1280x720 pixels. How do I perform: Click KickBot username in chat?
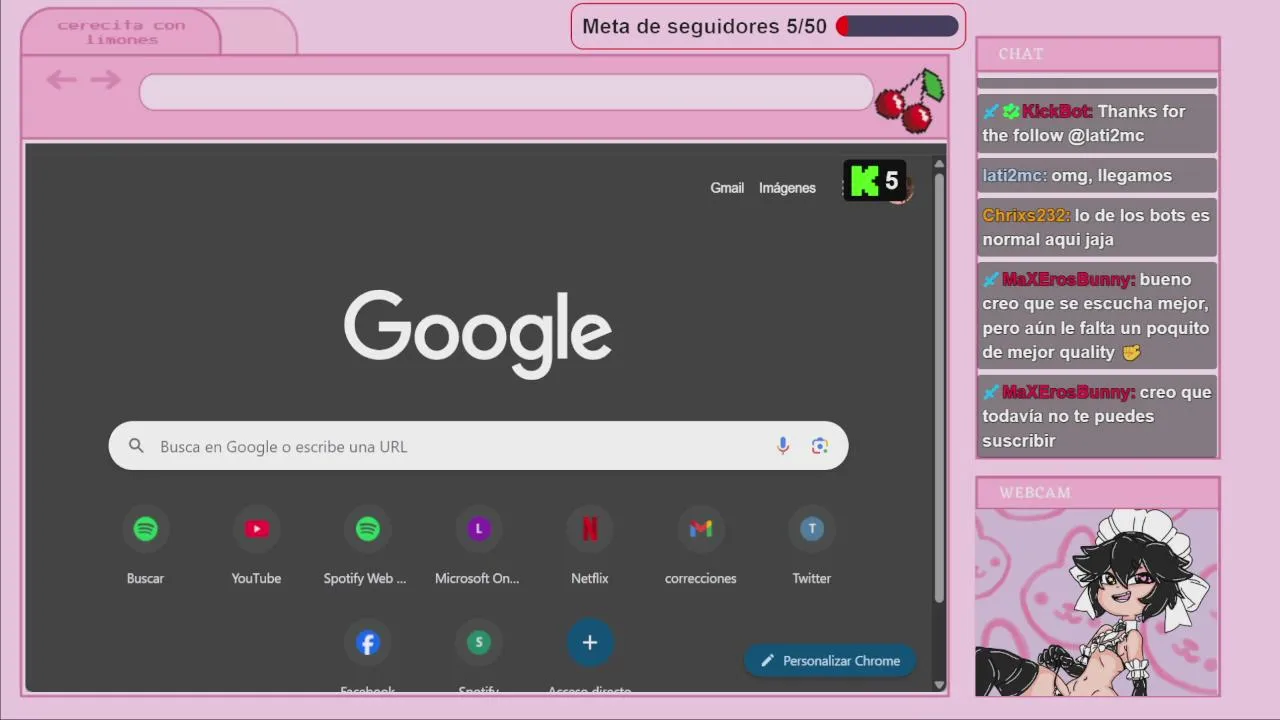tap(1057, 112)
